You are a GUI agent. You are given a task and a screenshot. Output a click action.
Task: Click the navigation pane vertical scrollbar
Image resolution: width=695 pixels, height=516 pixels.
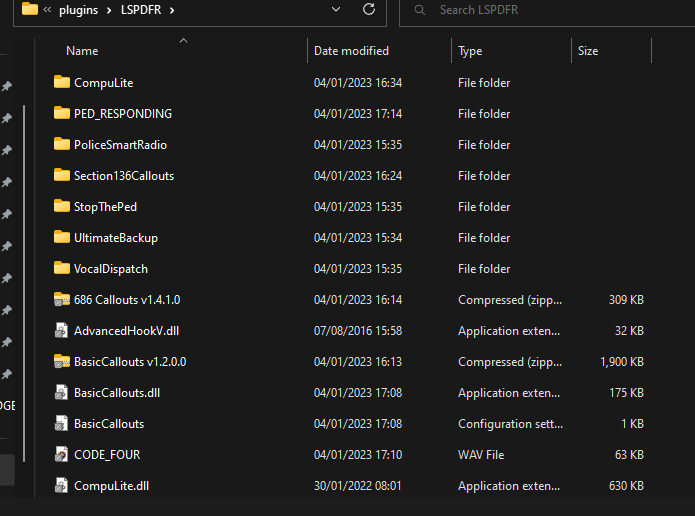(24, 284)
